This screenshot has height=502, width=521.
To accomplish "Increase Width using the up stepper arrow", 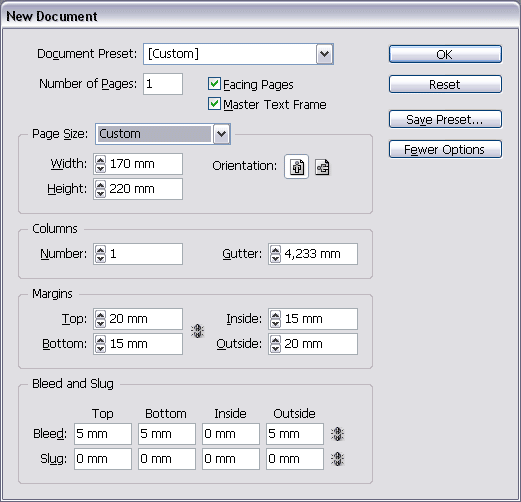I will pos(100,160).
